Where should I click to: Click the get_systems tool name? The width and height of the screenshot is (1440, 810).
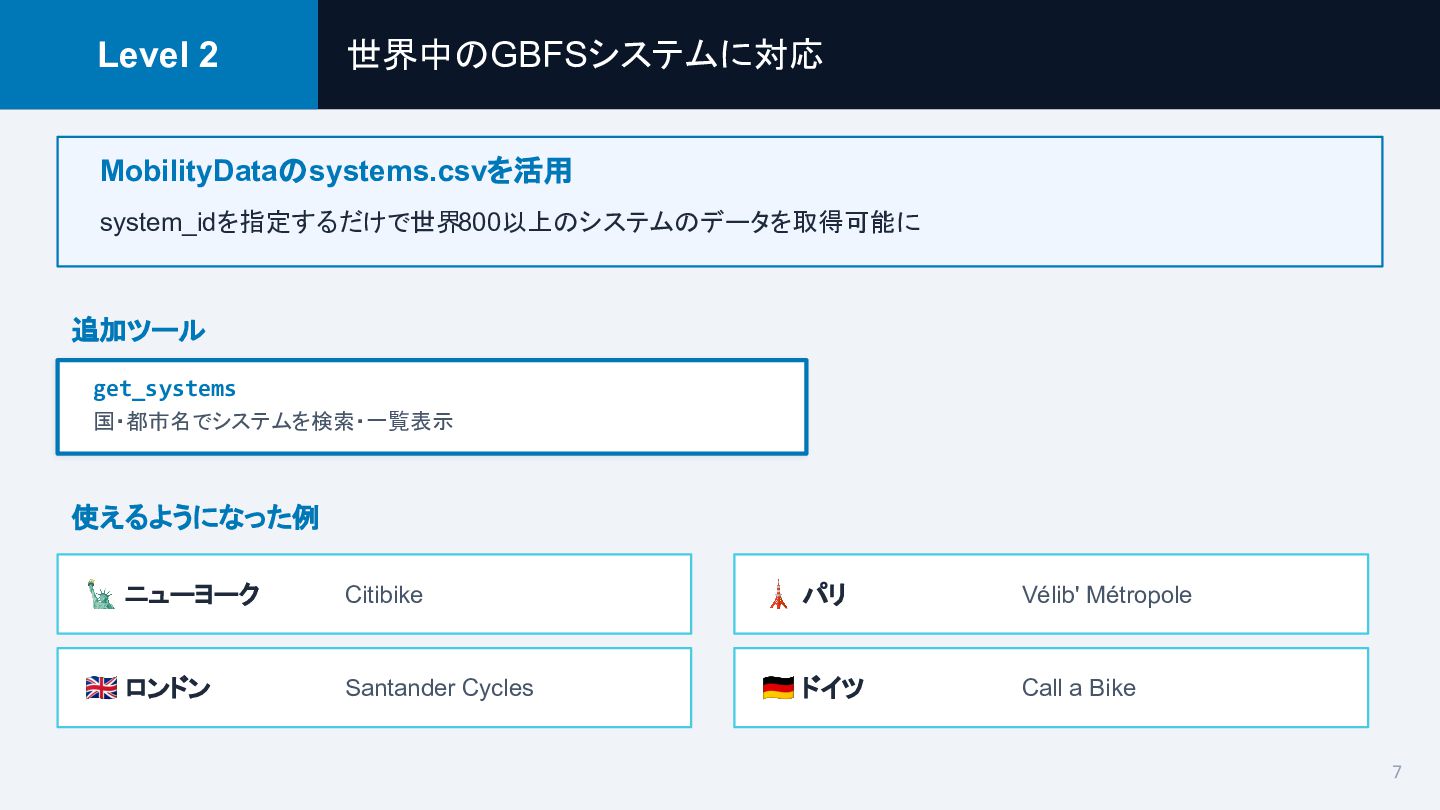click(164, 388)
